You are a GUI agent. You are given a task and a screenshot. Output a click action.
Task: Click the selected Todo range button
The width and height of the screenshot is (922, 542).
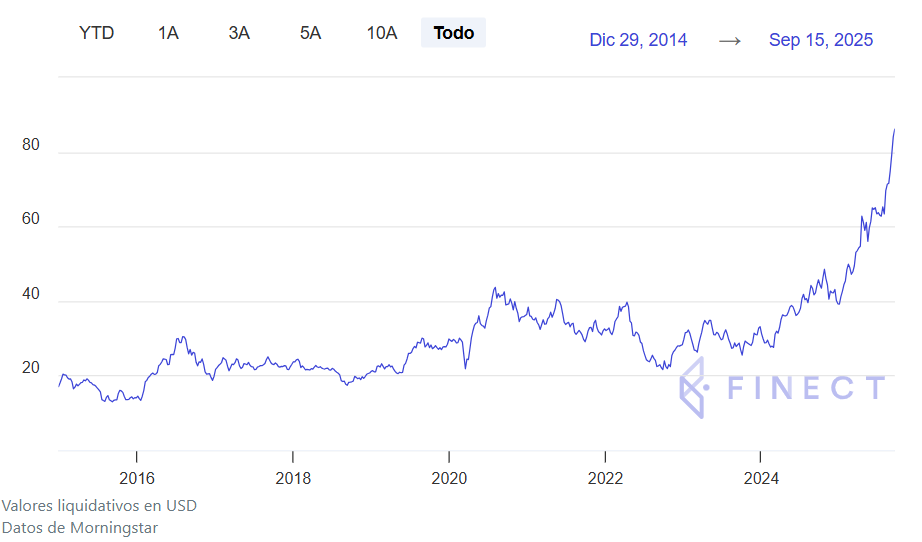coord(454,33)
